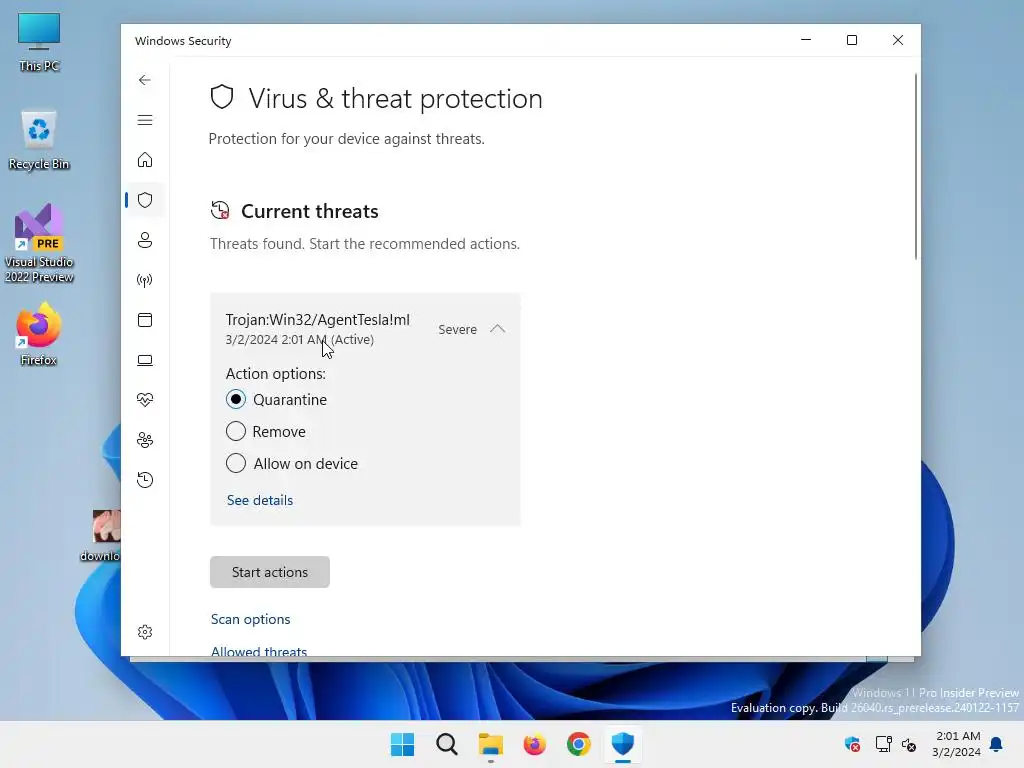Open Scan options link
Image resolution: width=1024 pixels, height=768 pixels.
pyautogui.click(x=251, y=619)
